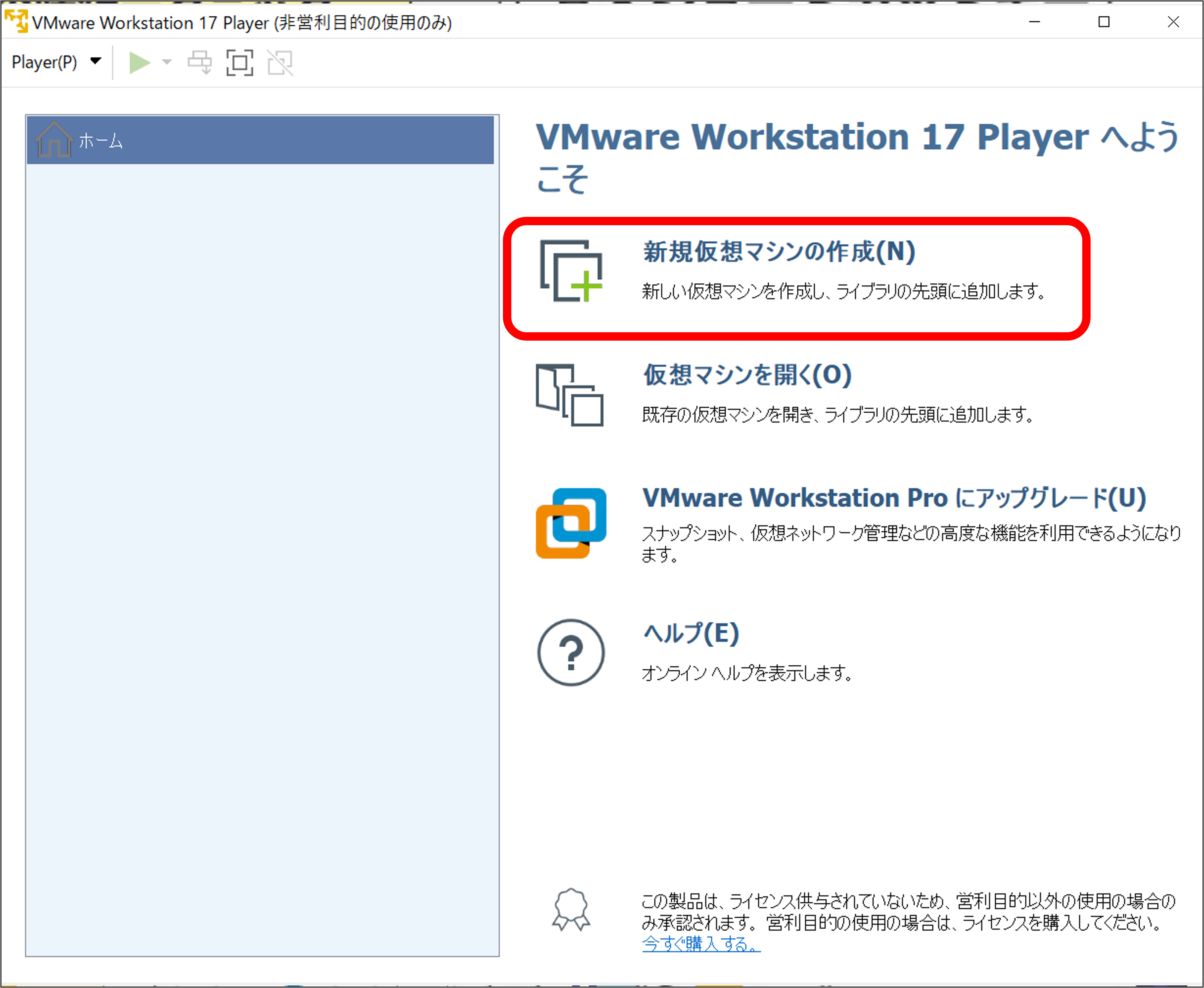Expand the power options dropdown arrow

coord(167,62)
